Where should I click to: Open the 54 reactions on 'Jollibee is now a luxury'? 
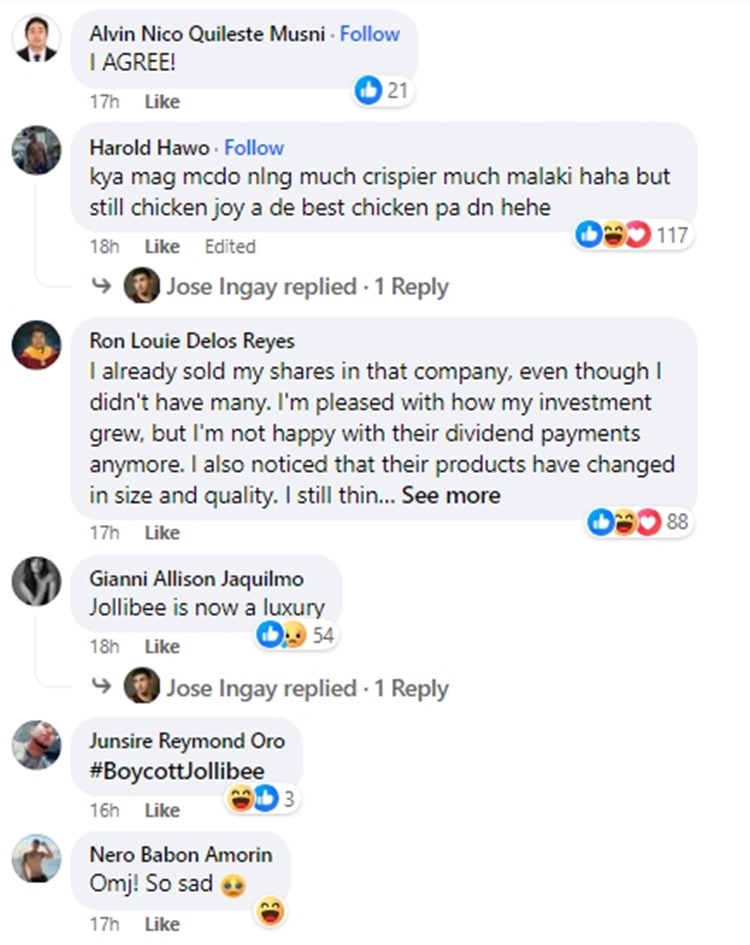[295, 635]
